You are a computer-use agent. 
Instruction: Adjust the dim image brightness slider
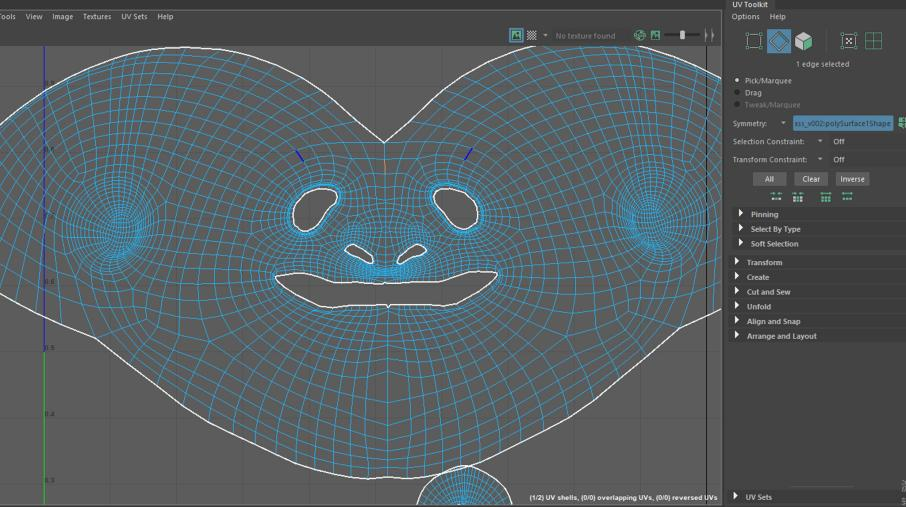pyautogui.click(x=682, y=35)
